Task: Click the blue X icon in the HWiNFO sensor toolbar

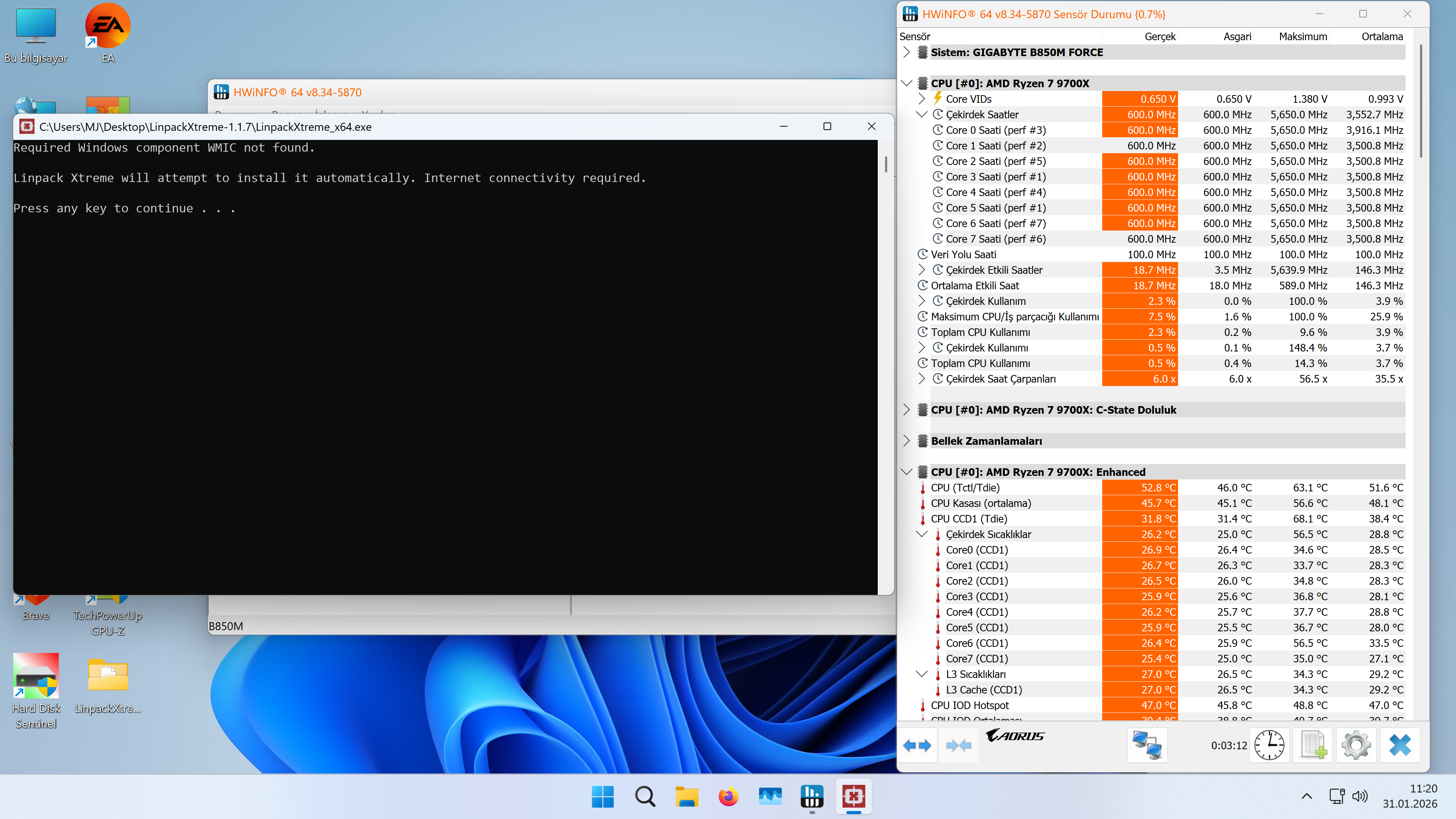Action: tap(1400, 745)
